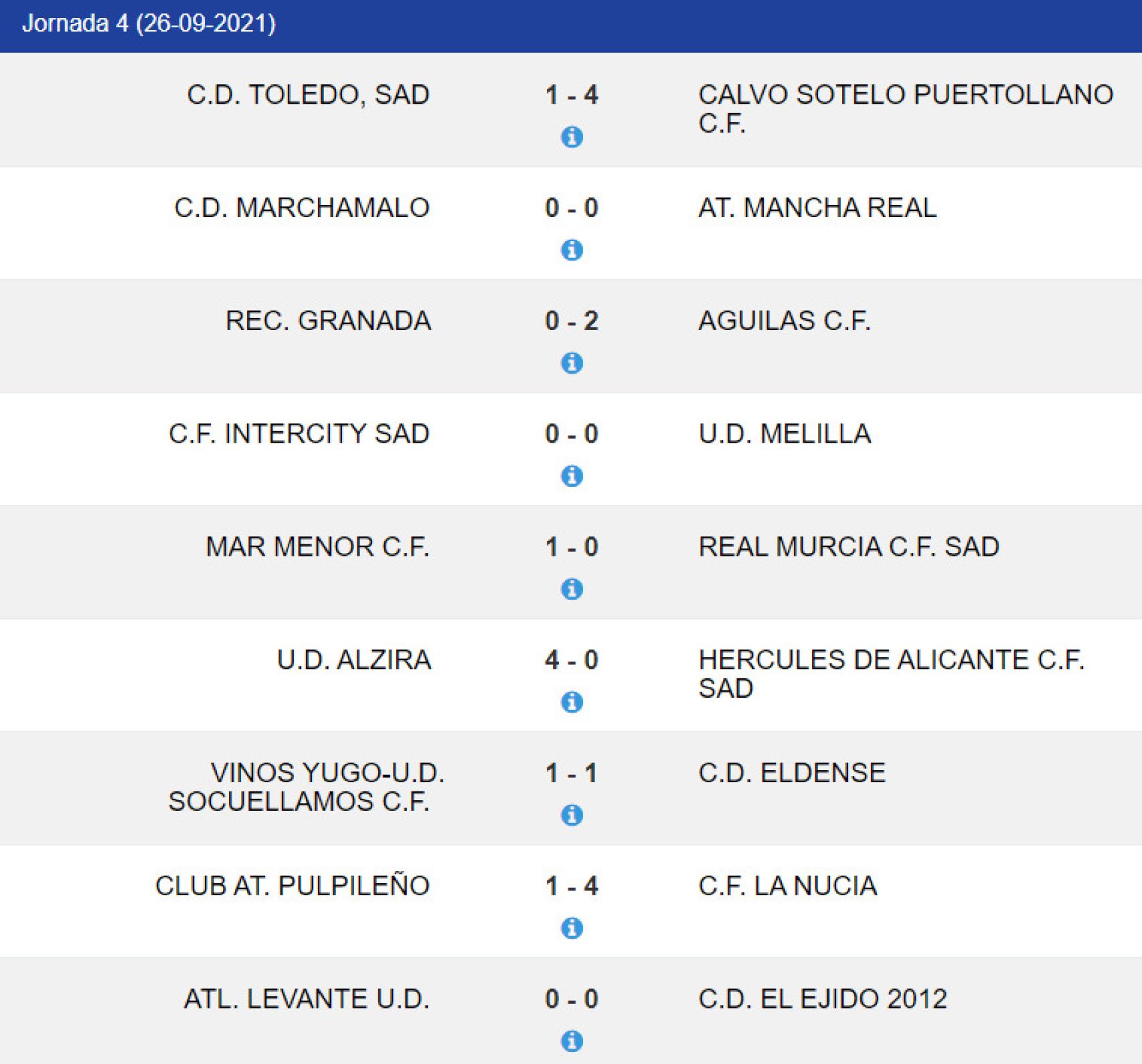Click C.F. LA NUCIA team name
Screen dimensions: 1142x1064
pos(787,886)
